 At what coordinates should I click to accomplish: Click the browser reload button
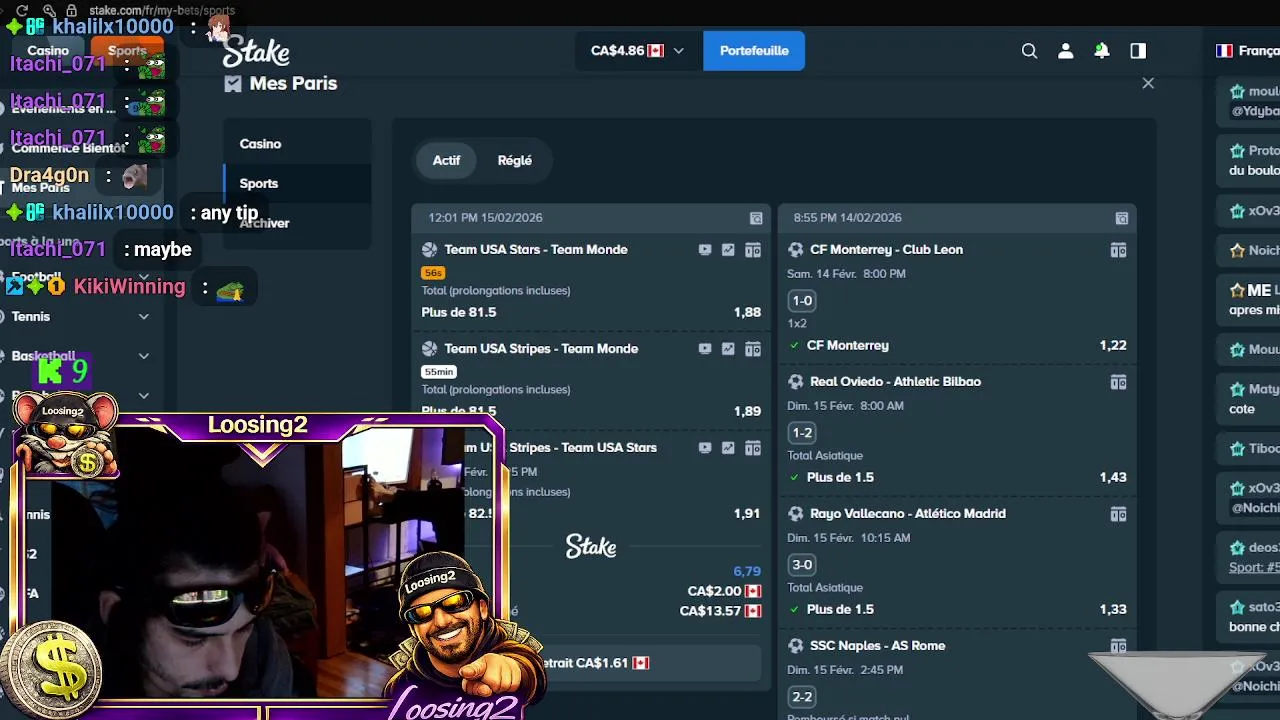click(x=22, y=11)
